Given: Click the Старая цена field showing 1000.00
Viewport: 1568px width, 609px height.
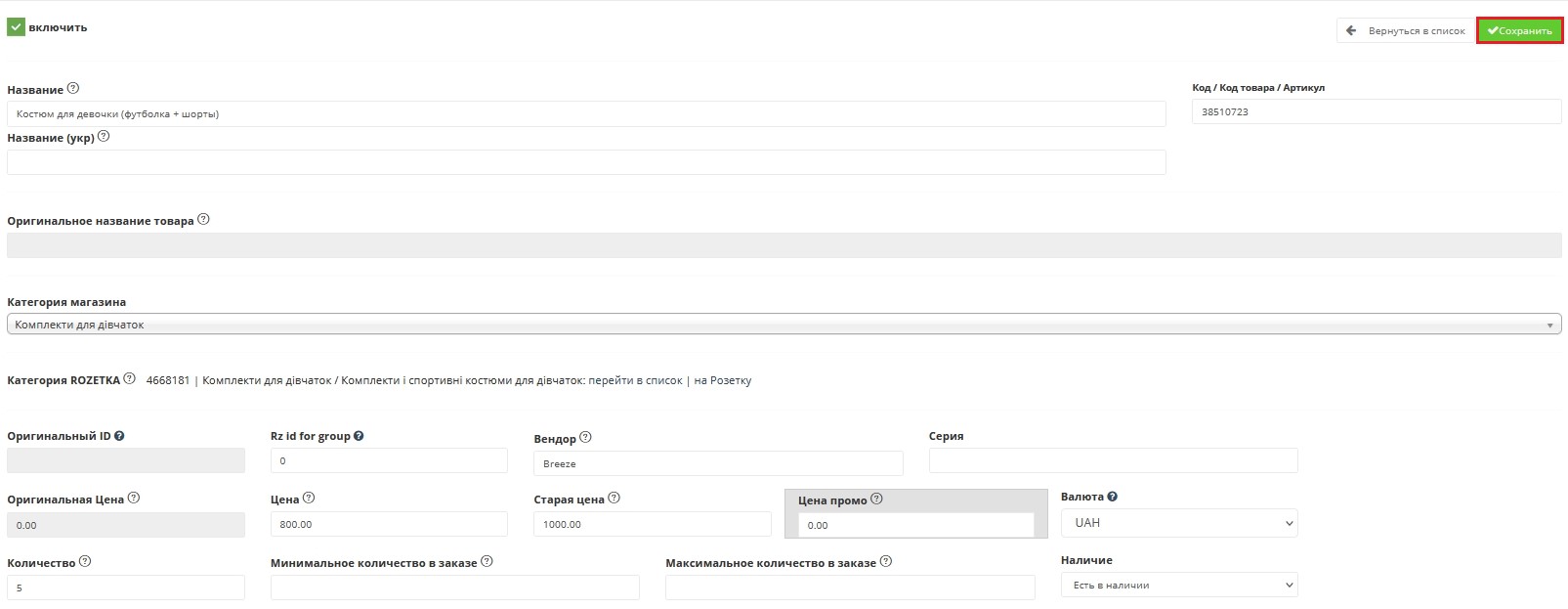Looking at the screenshot, I should (x=653, y=524).
